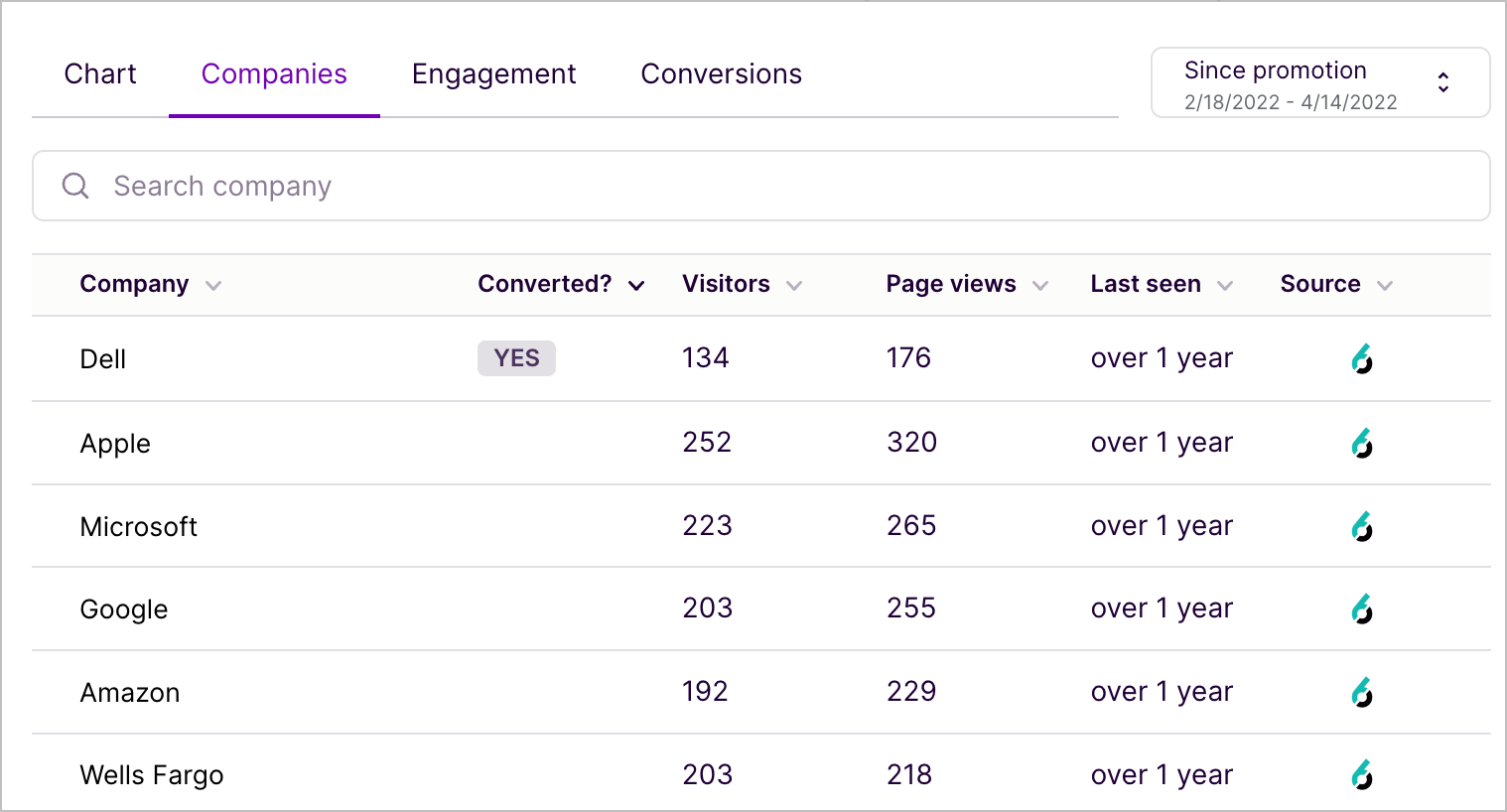
Task: Click the magnifying glass search icon
Action: click(x=75, y=186)
